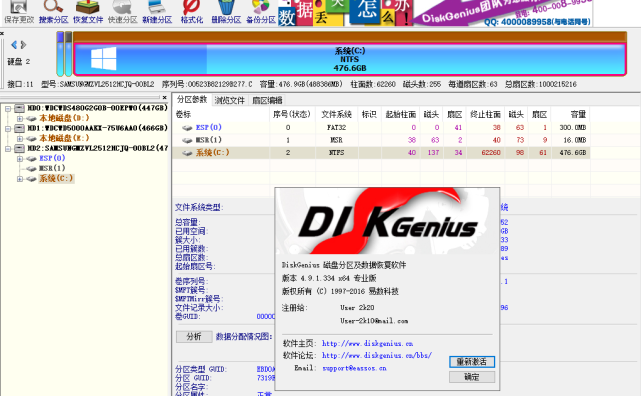This screenshot has height=396, width=641.
Task: Click the HD2 Samsung disk icon in tree
Action: click(x=20, y=148)
